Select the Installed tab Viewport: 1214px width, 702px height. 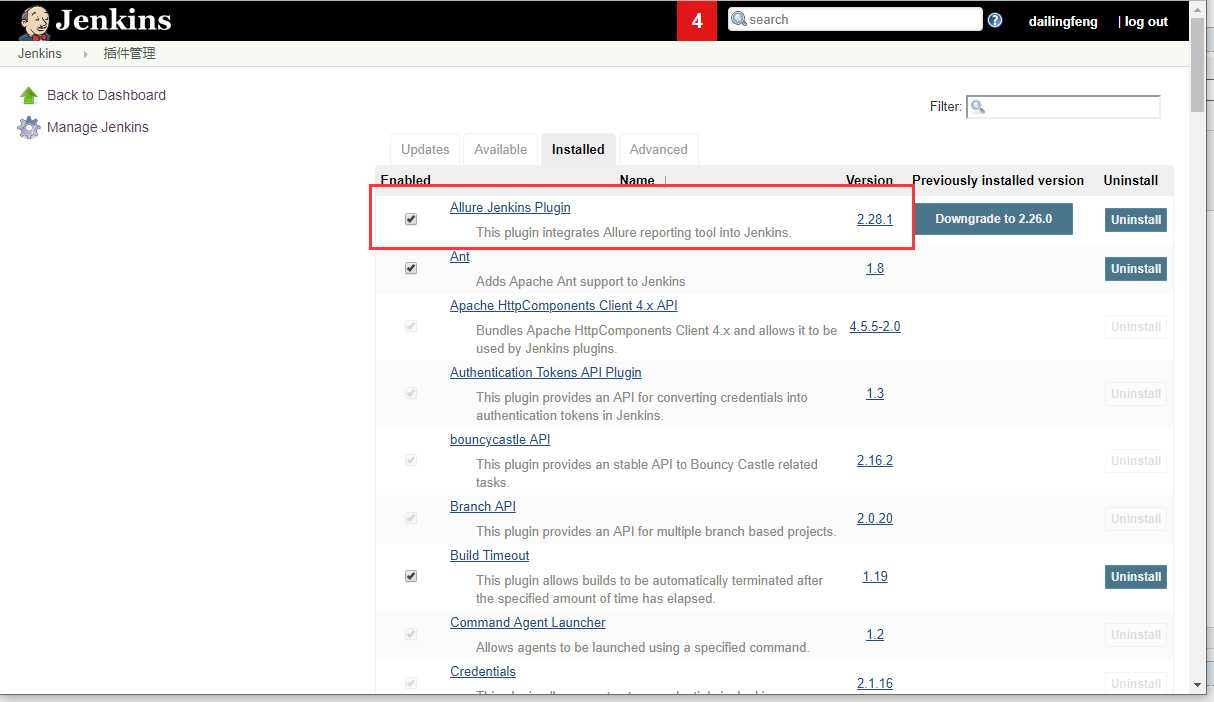[578, 149]
